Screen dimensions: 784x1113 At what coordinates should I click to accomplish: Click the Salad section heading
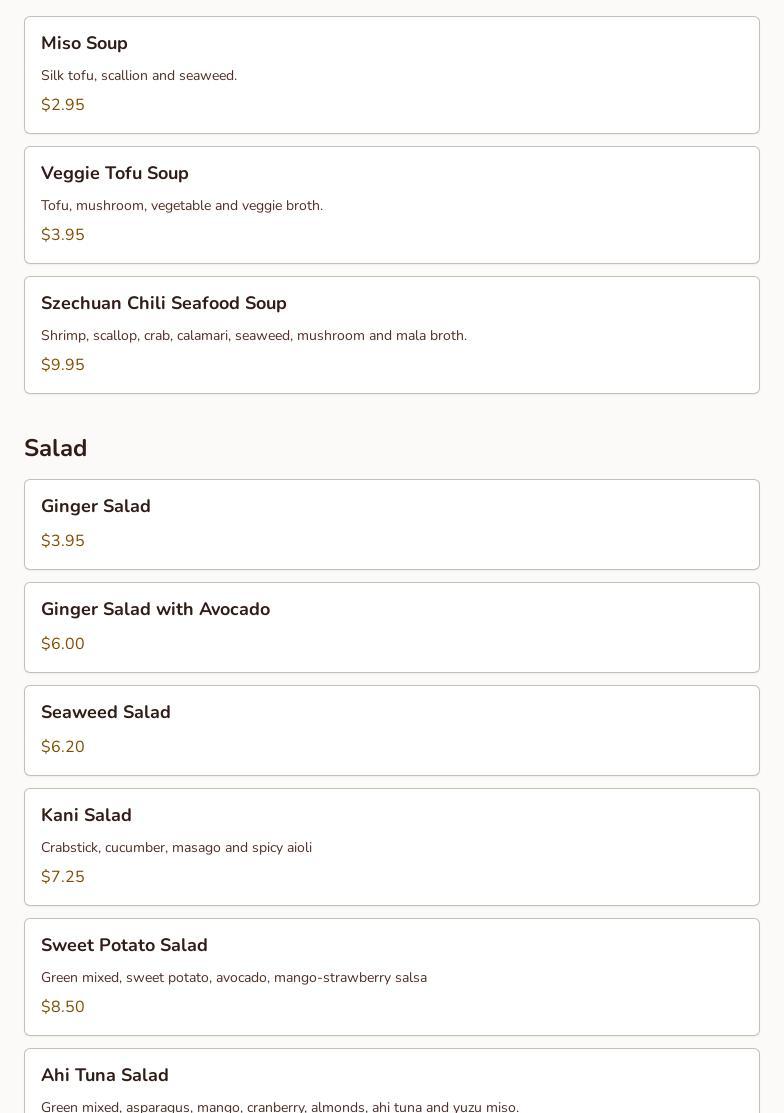click(55, 448)
